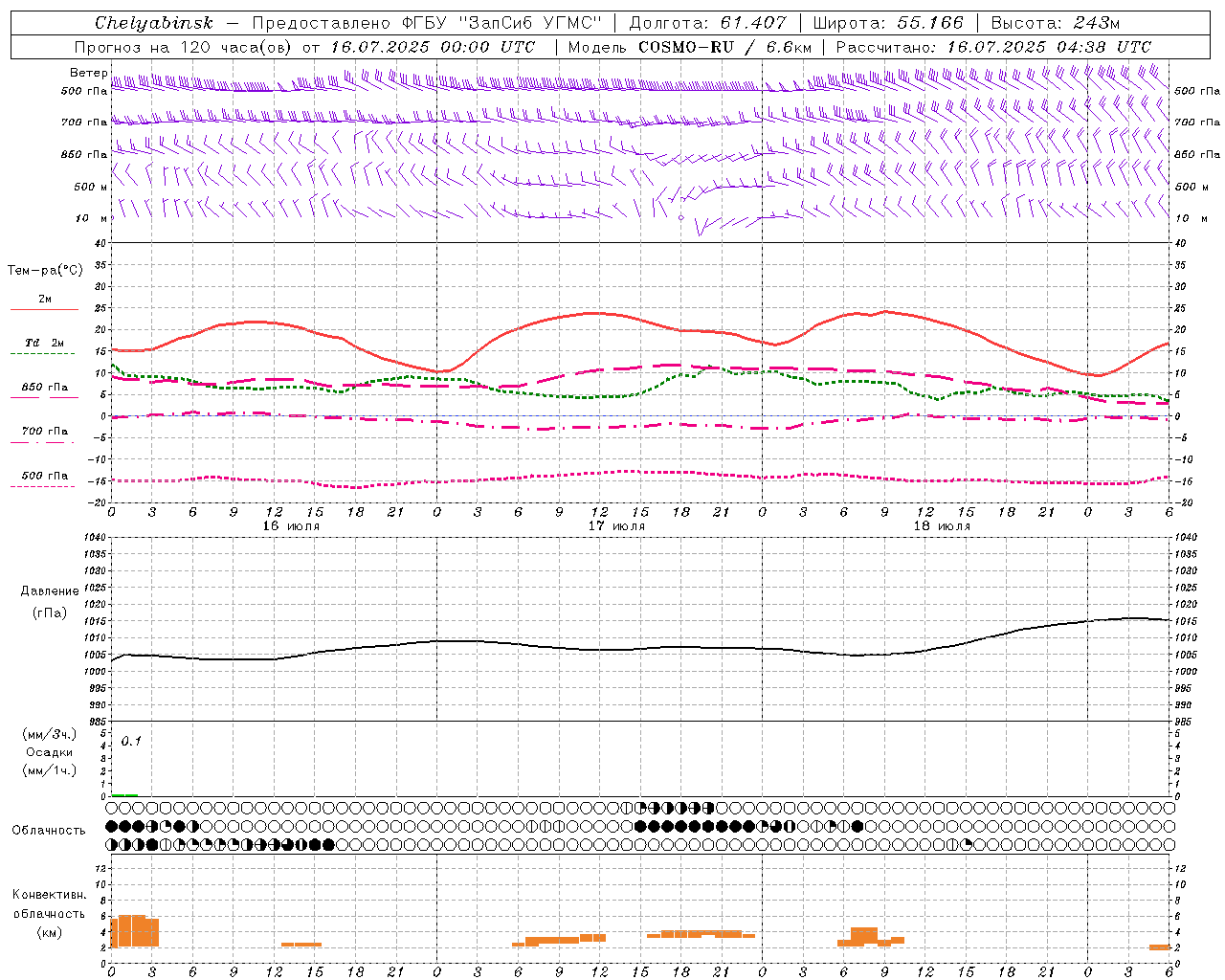1225x980 pixels.
Task: Select 'Прогноз на 120 часа(ов)' forecast header text
Action: tap(184, 47)
